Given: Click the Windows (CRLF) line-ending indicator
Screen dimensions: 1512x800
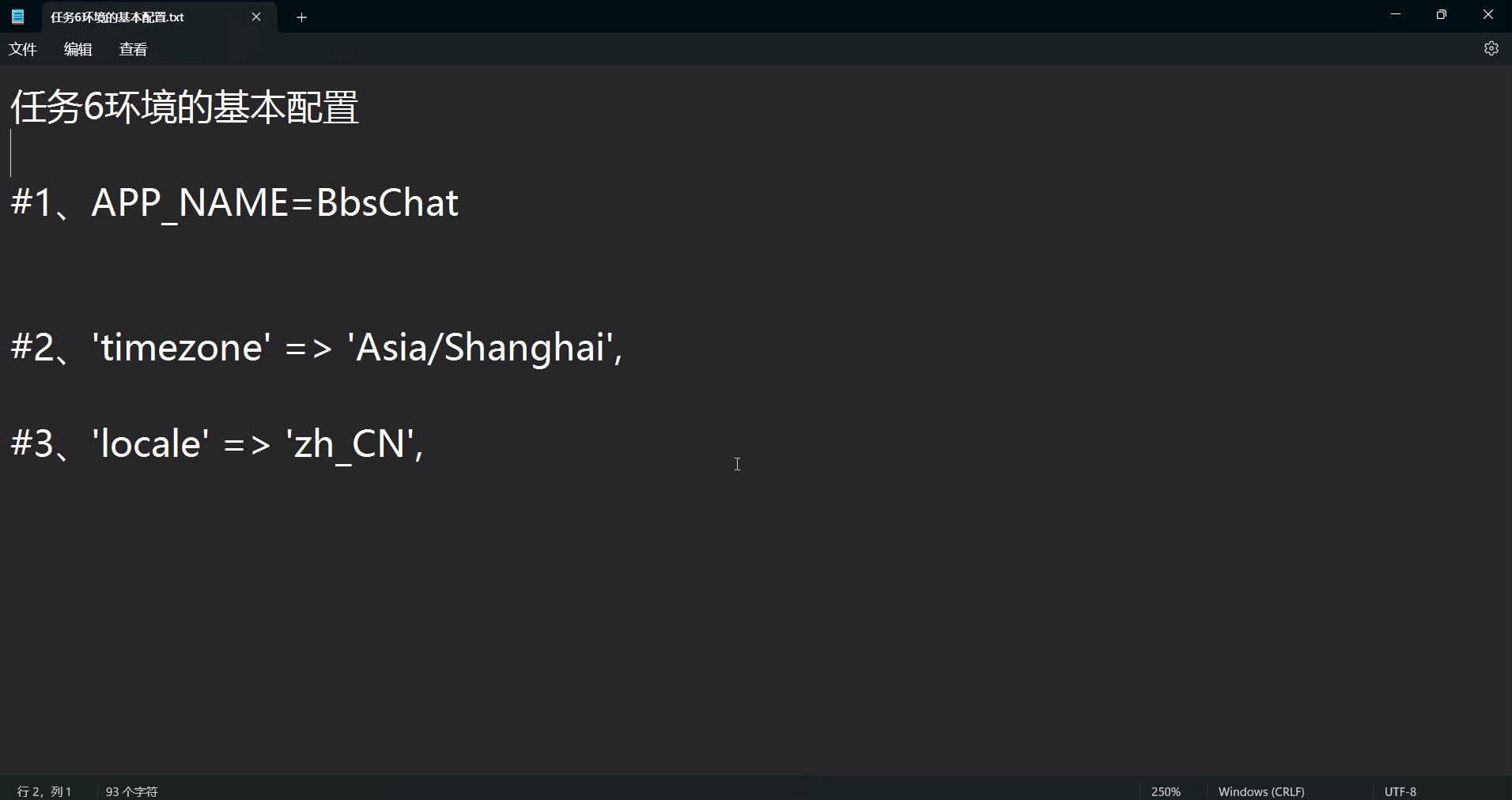Looking at the screenshot, I should 1261,791.
